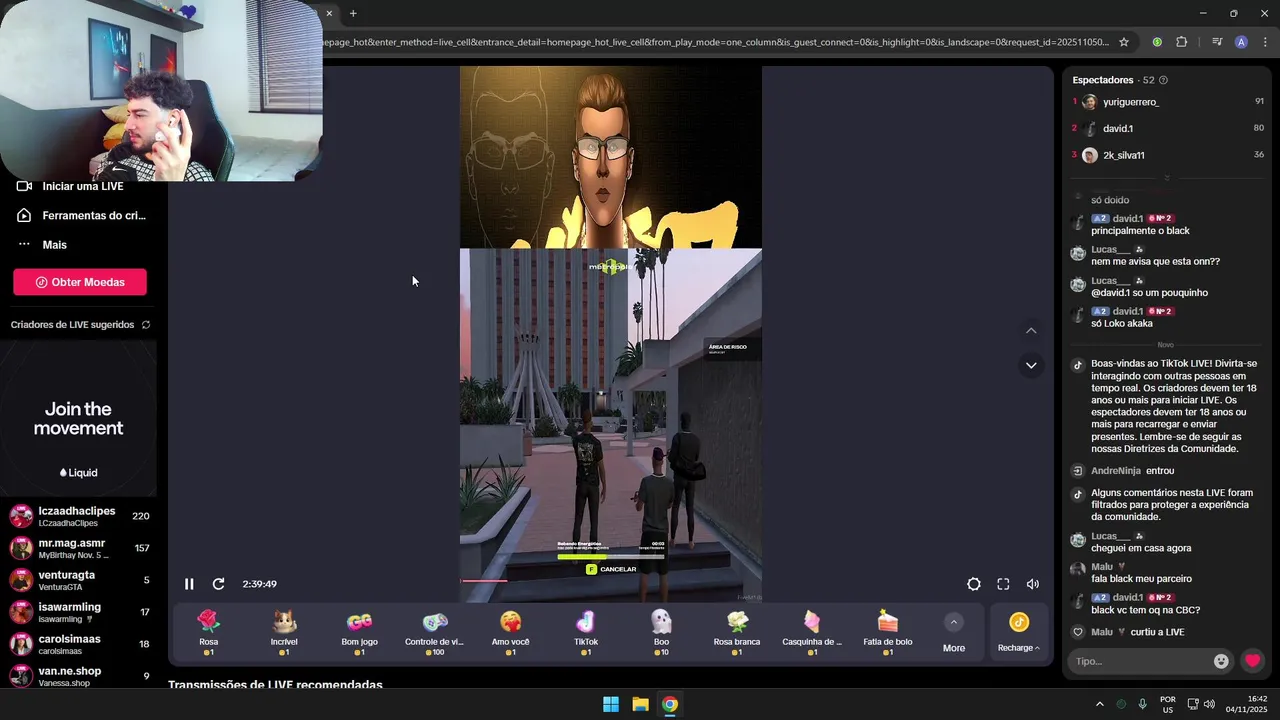This screenshot has width=1280, height=720.
Task: Open the POR US language switcher
Action: pos(1167,704)
